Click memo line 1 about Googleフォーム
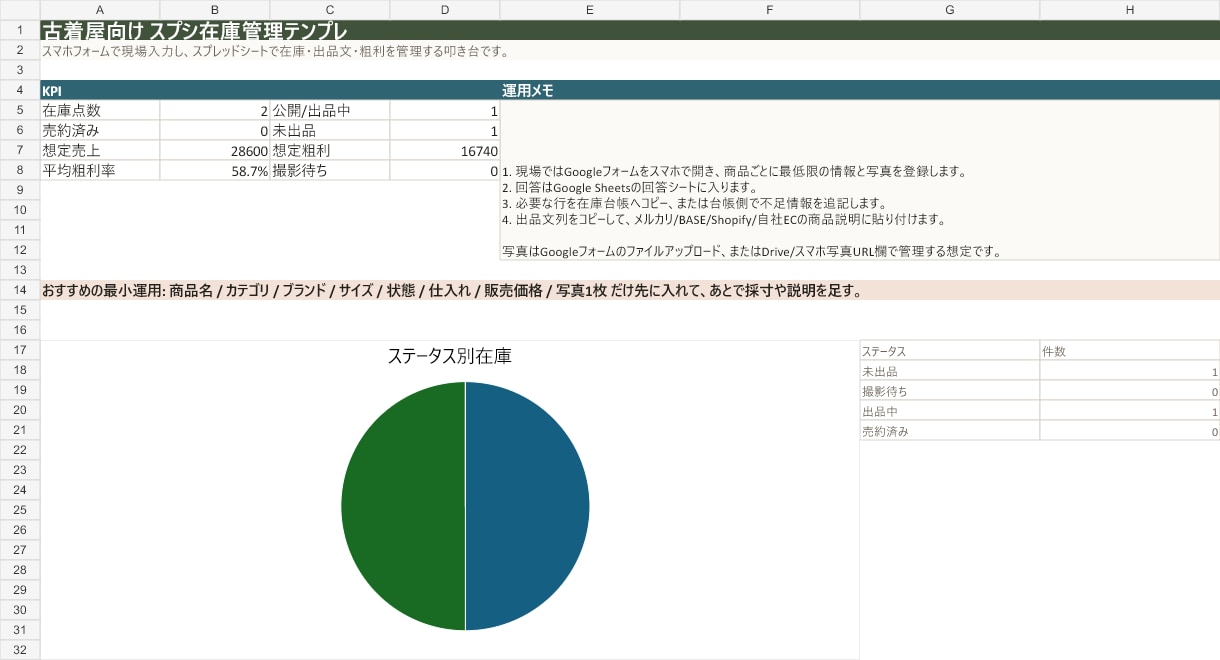Screen dimensions: 1220x660 pyautogui.click(x=734, y=171)
